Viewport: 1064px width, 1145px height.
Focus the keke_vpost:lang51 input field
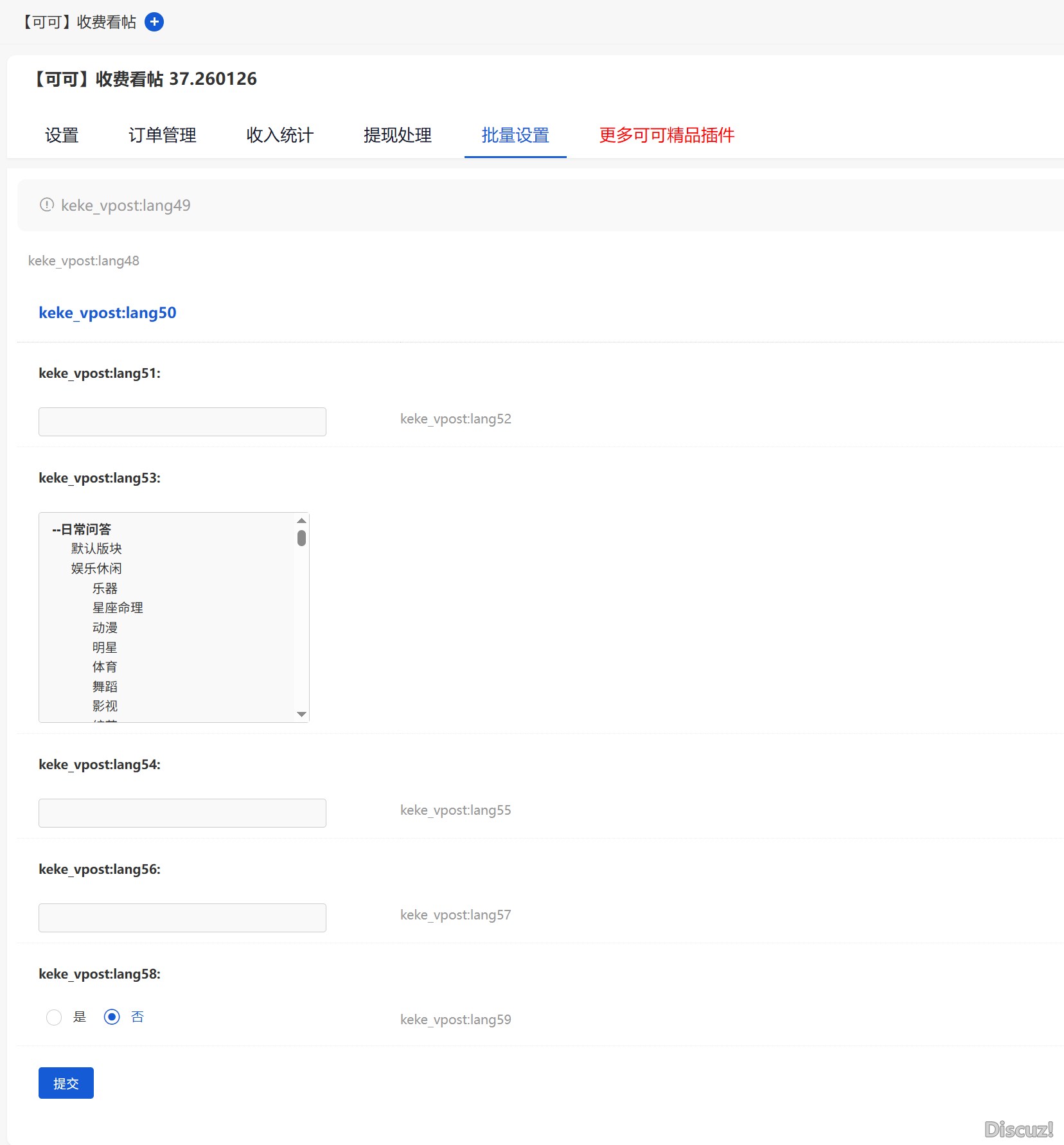[182, 422]
